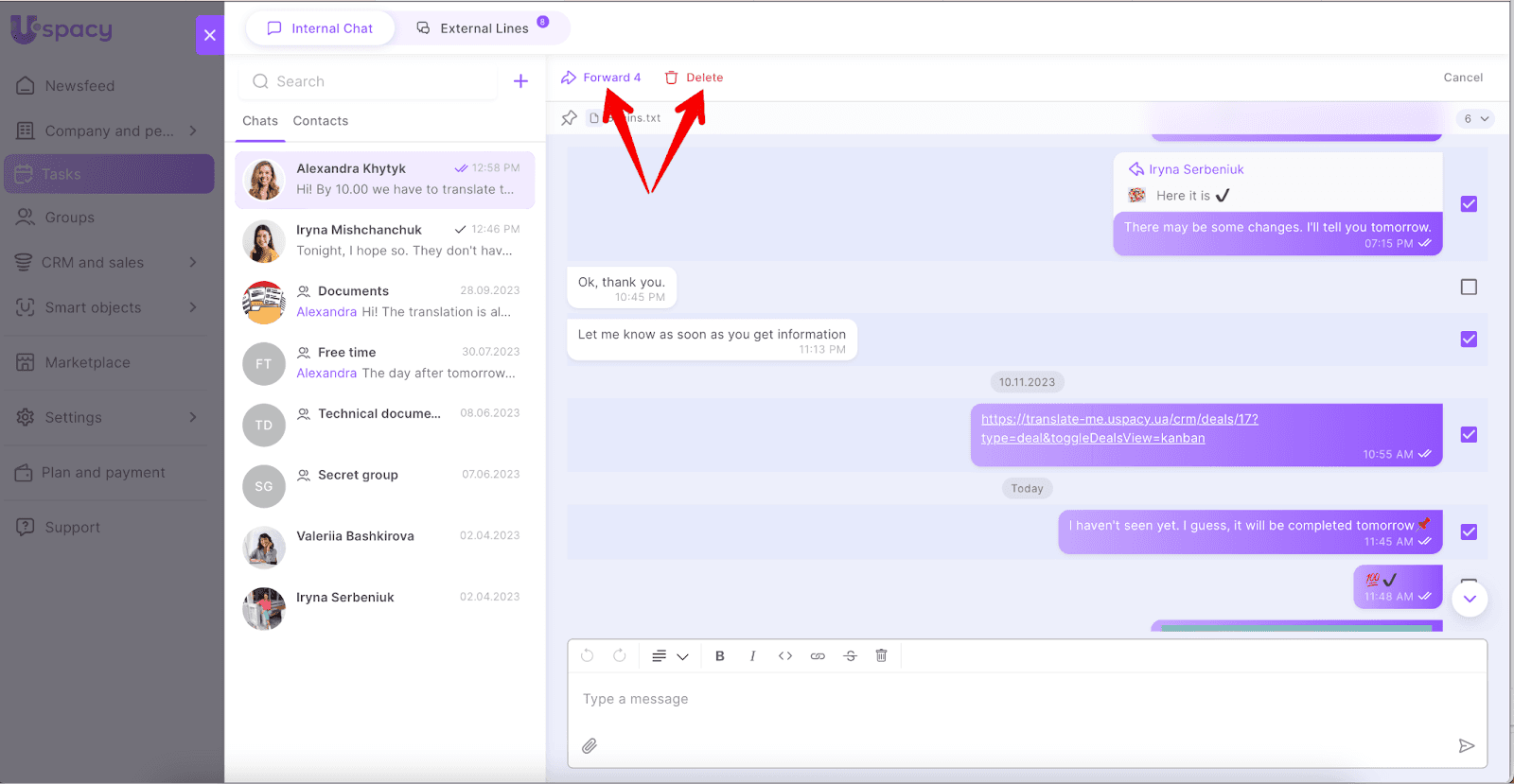The width and height of the screenshot is (1514, 784).
Task: Open the External Lines tab
Action: (x=483, y=28)
